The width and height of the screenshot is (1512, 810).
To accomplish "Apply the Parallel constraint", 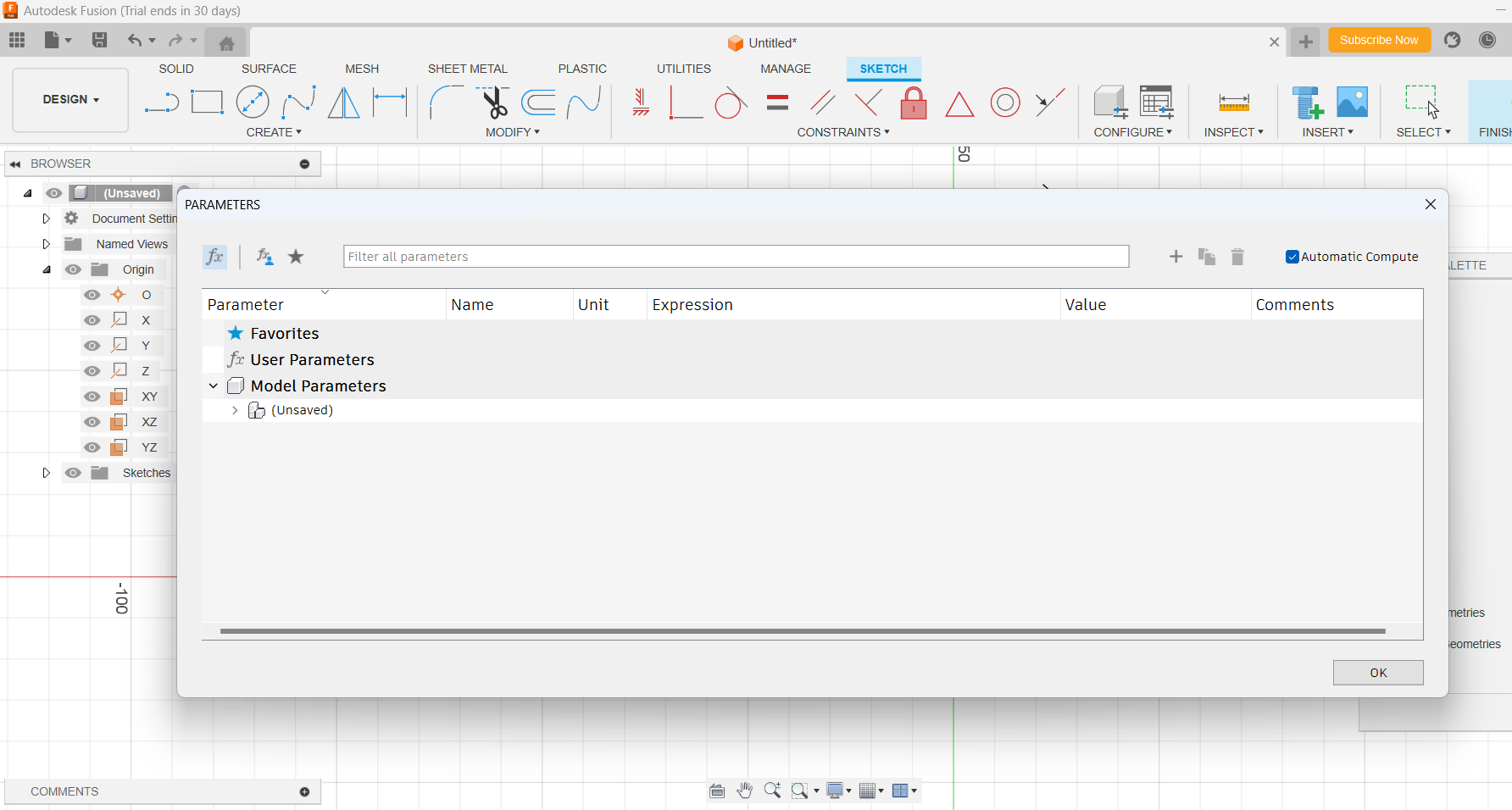I will pyautogui.click(x=823, y=103).
